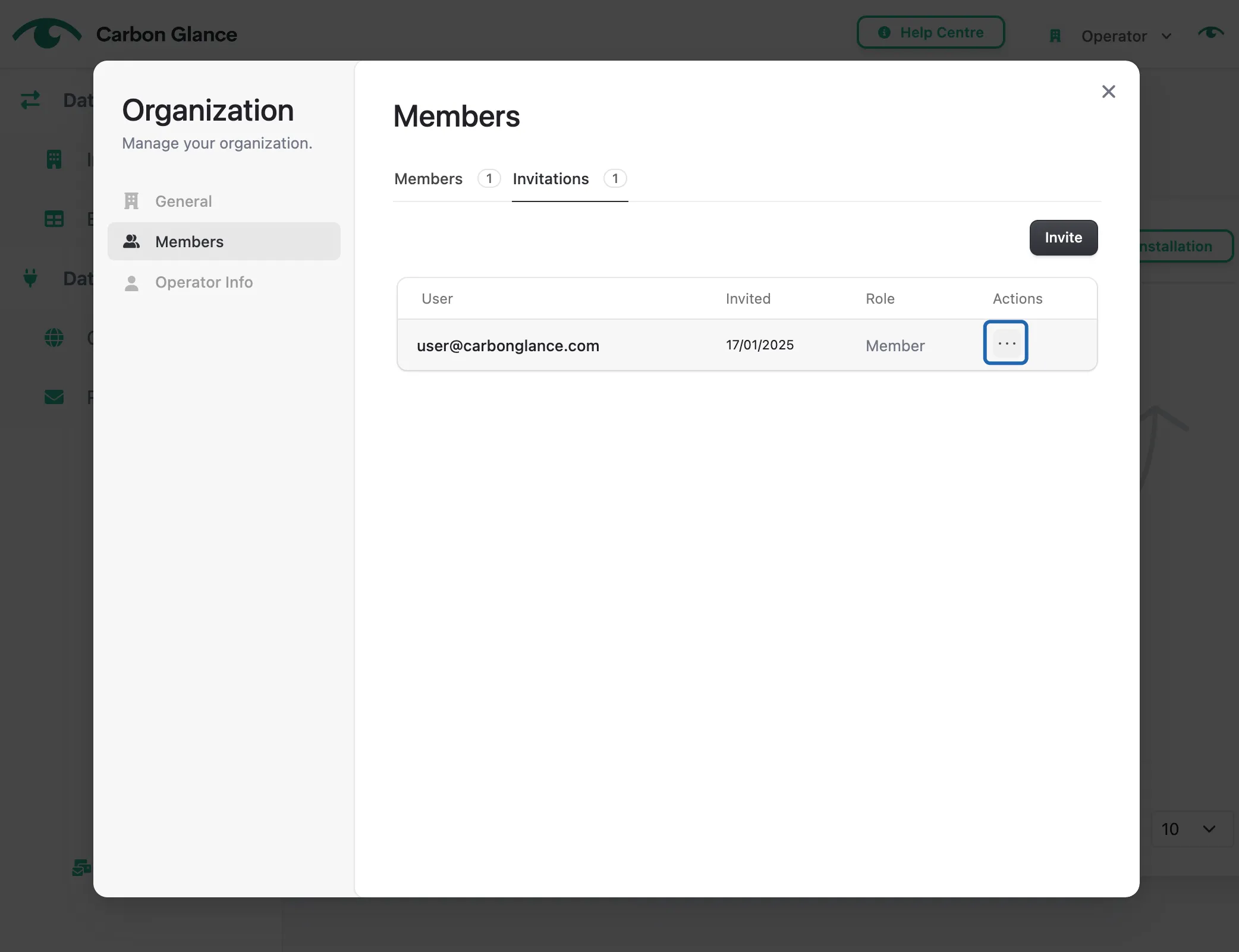This screenshot has height=952, width=1239.
Task: Click the person icon beside Operator Info
Action: pos(131,283)
